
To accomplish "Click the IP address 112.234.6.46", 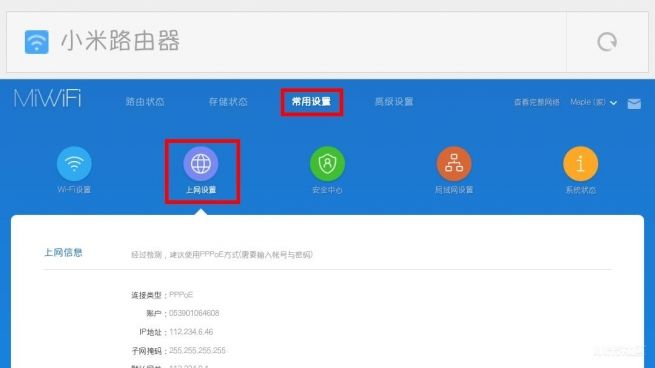I will click(x=191, y=332).
